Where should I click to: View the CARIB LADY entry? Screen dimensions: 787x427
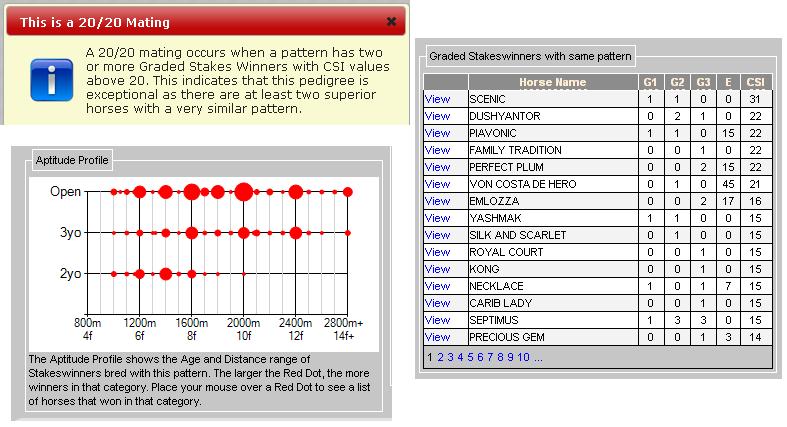point(437,303)
